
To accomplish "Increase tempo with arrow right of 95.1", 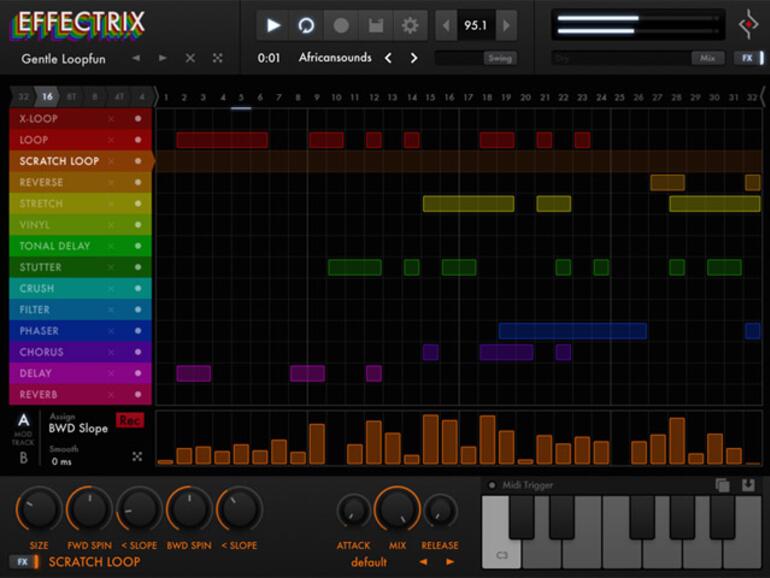I will [x=507, y=25].
